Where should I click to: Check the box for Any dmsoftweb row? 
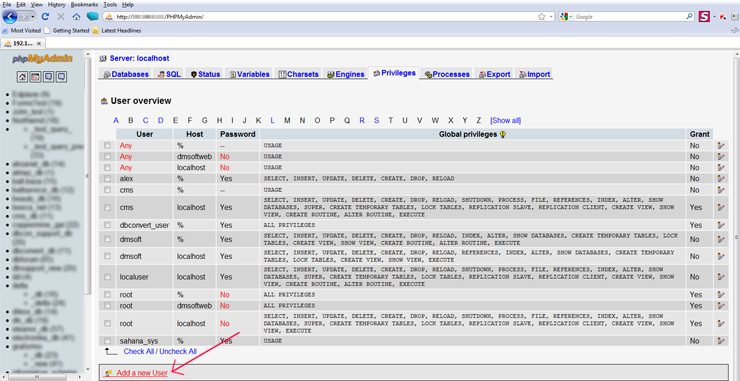pyautogui.click(x=108, y=156)
